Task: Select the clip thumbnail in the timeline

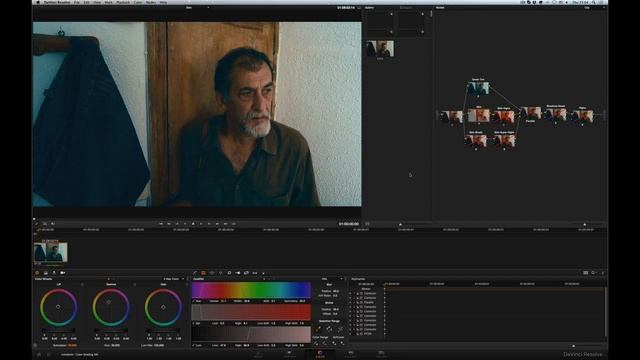Action: point(51,252)
